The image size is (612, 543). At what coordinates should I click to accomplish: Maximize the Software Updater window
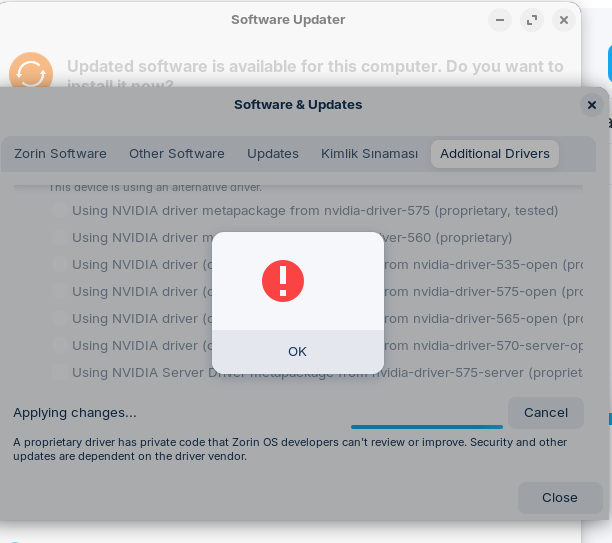[x=532, y=20]
